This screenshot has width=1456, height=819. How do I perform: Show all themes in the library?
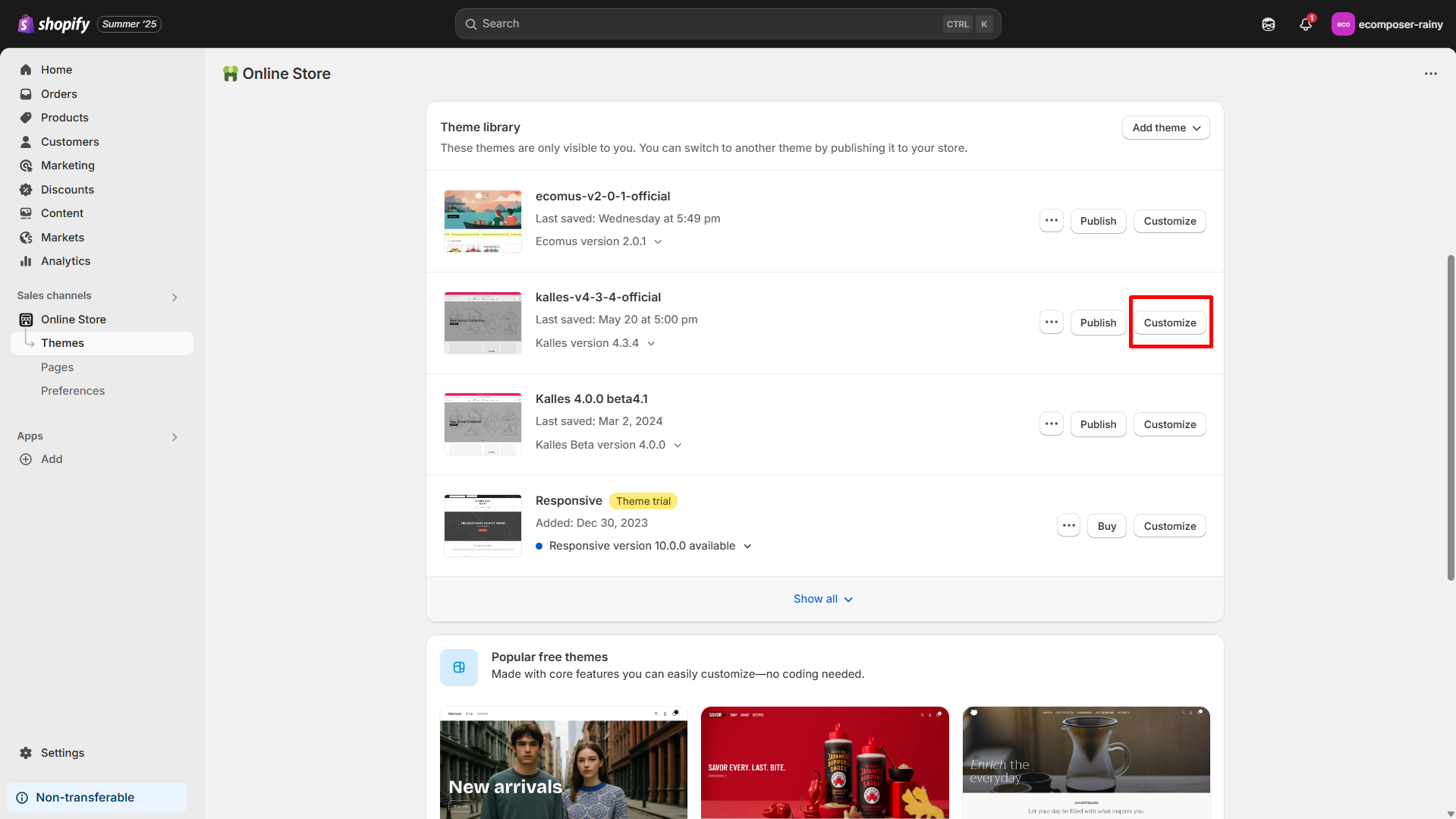click(823, 598)
